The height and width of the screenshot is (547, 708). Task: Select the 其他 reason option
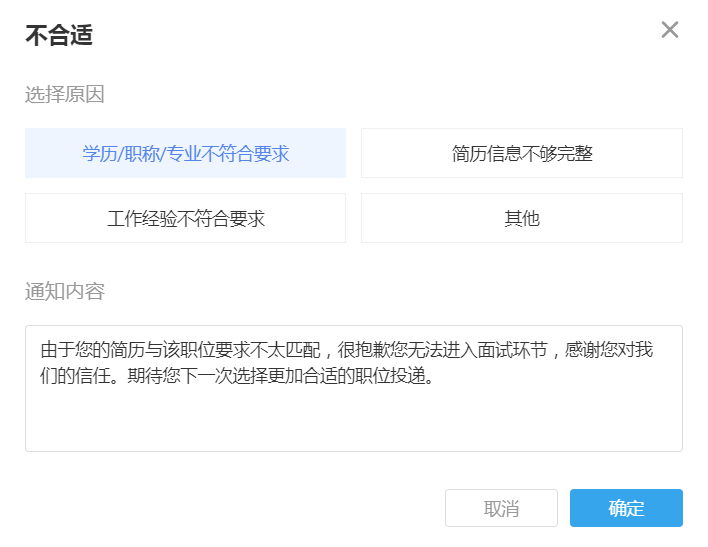[x=522, y=218]
